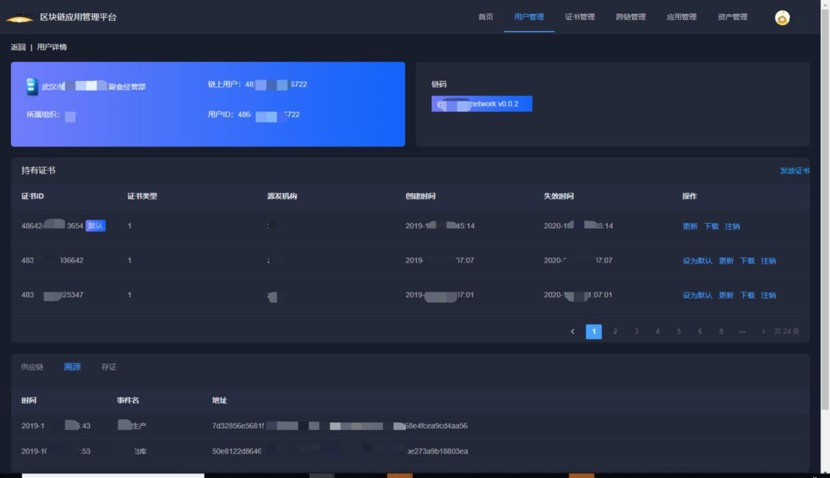Click the platform logo icon

click(19, 18)
